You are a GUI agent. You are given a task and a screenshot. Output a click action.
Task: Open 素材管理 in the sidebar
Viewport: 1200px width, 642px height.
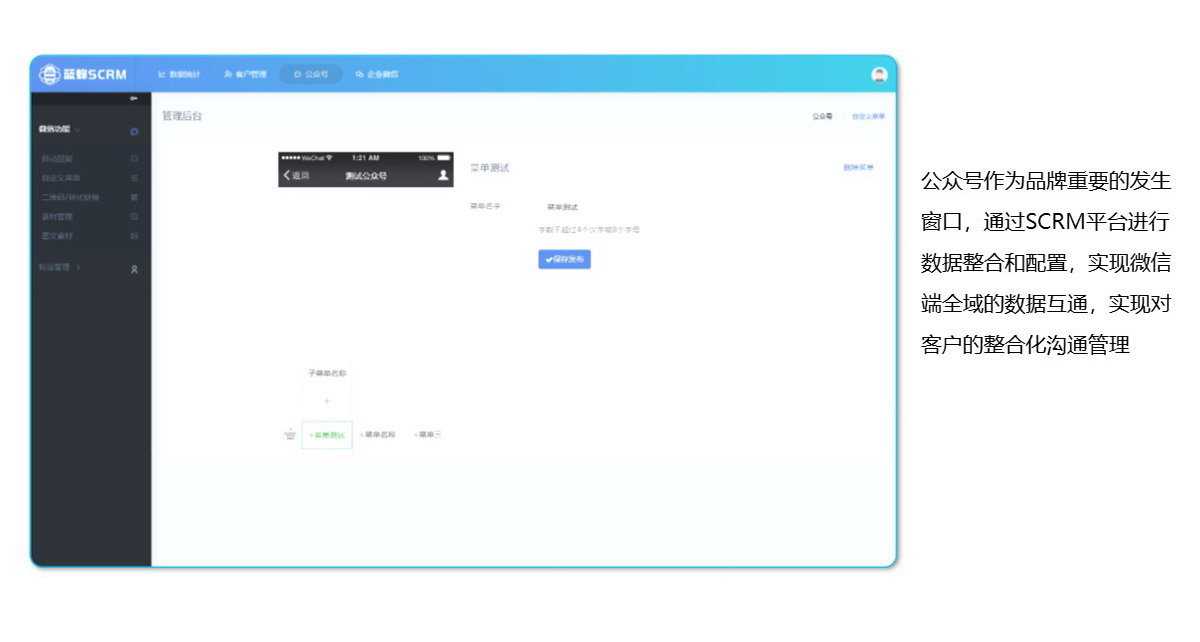point(57,216)
